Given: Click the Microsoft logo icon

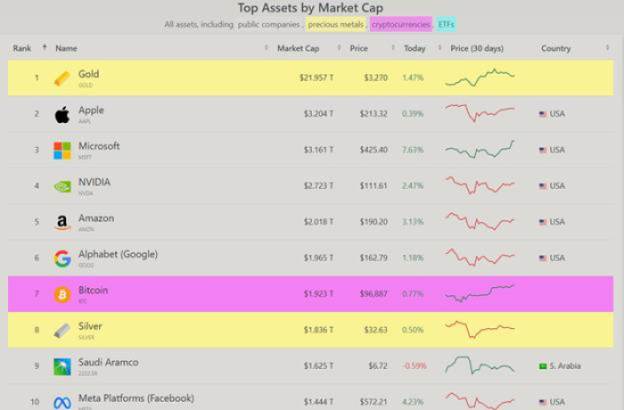Looking at the screenshot, I should (62, 150).
